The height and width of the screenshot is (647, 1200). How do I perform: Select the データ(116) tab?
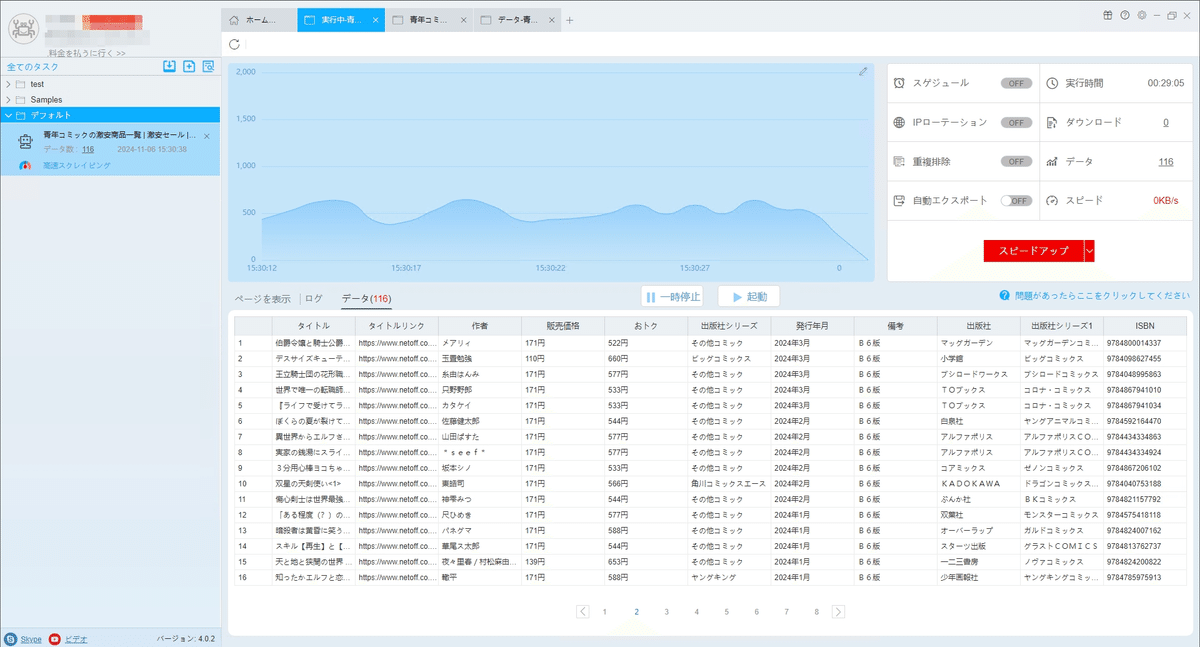coord(366,298)
